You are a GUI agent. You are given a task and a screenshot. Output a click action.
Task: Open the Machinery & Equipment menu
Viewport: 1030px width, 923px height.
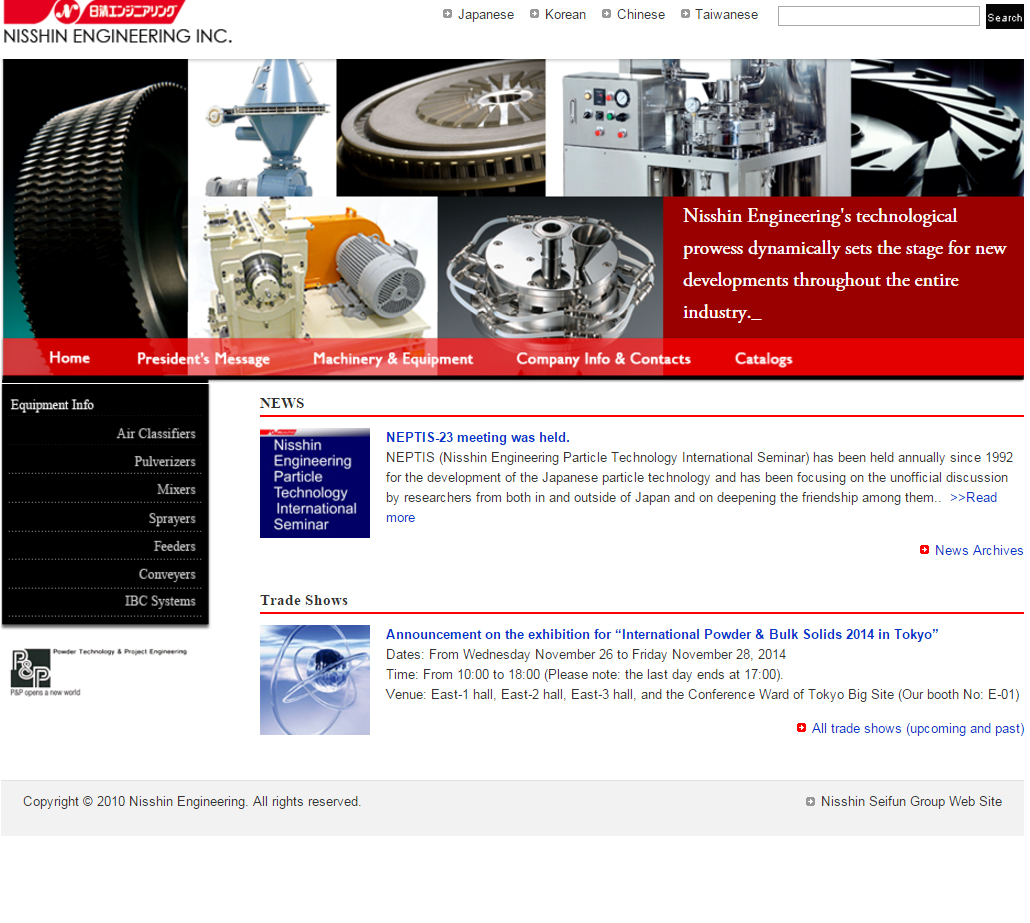click(x=393, y=359)
